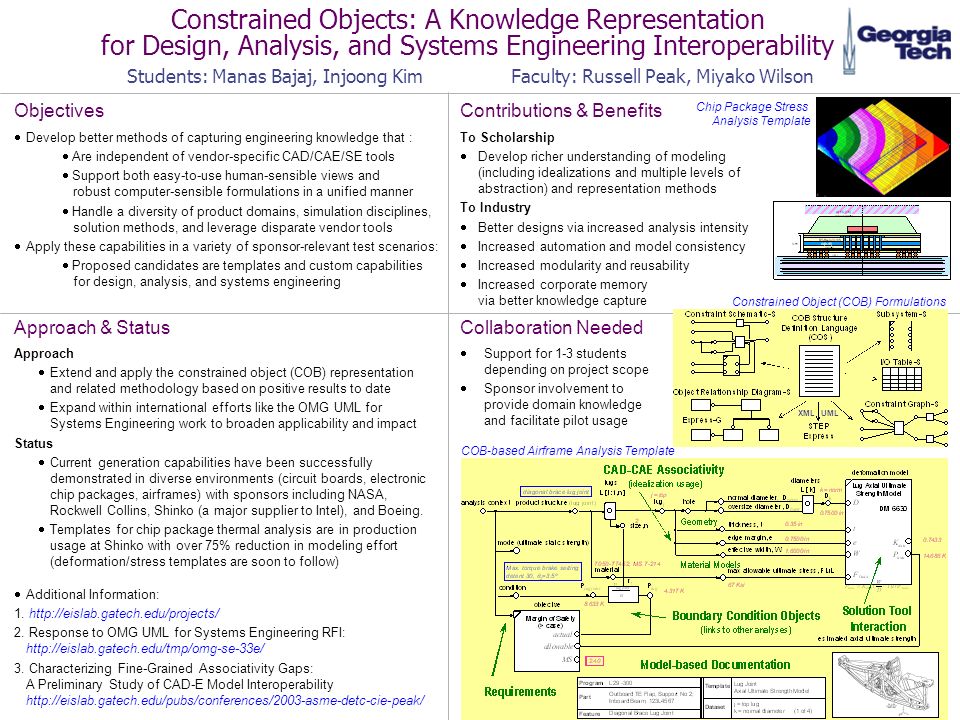Click the airframe wireframe drawing thumbnail
Image resolution: width=960 pixels, height=720 pixels.
point(885,684)
